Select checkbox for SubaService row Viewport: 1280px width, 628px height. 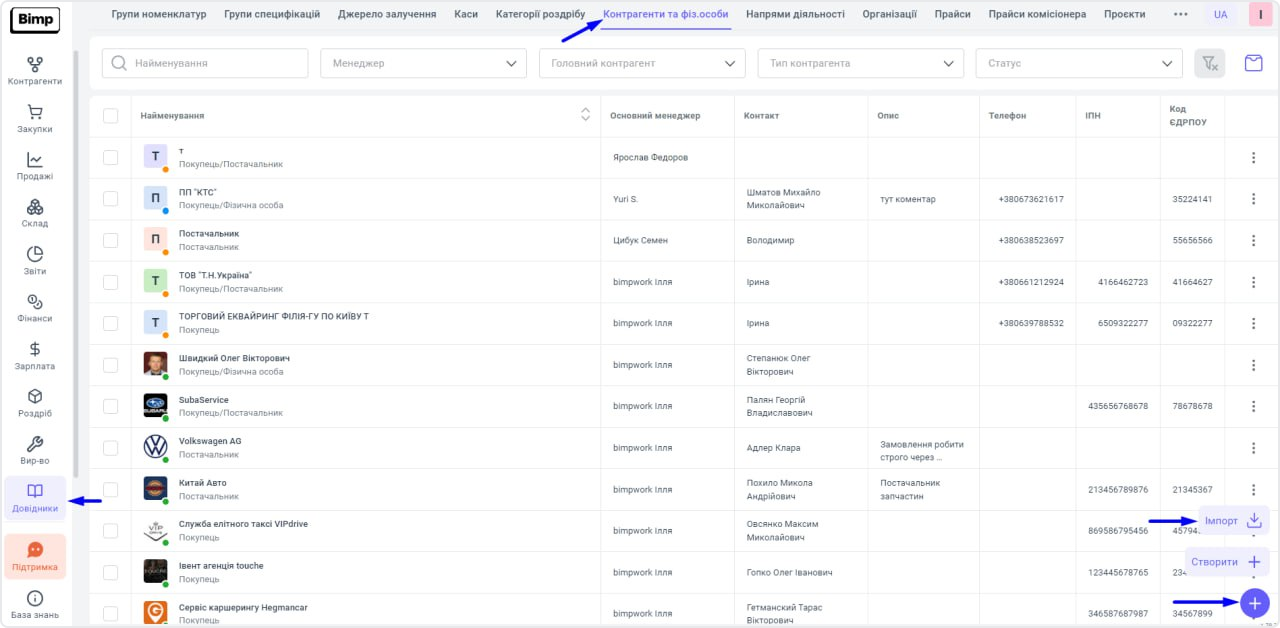[x=110, y=406]
